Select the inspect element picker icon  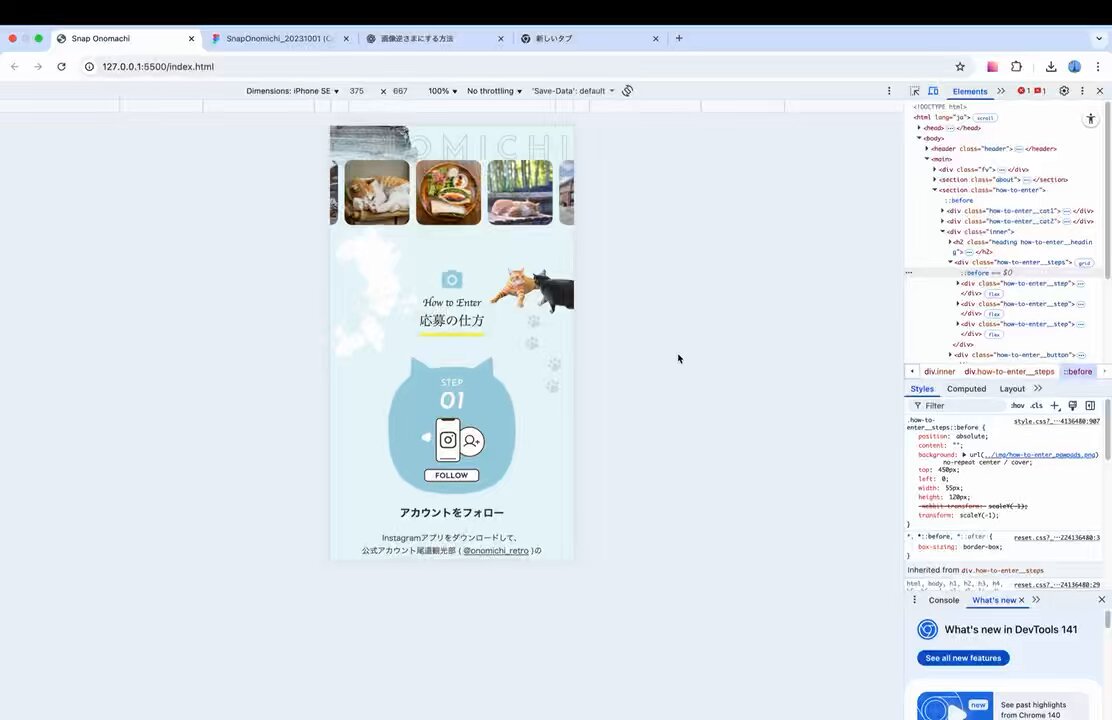pos(915,91)
